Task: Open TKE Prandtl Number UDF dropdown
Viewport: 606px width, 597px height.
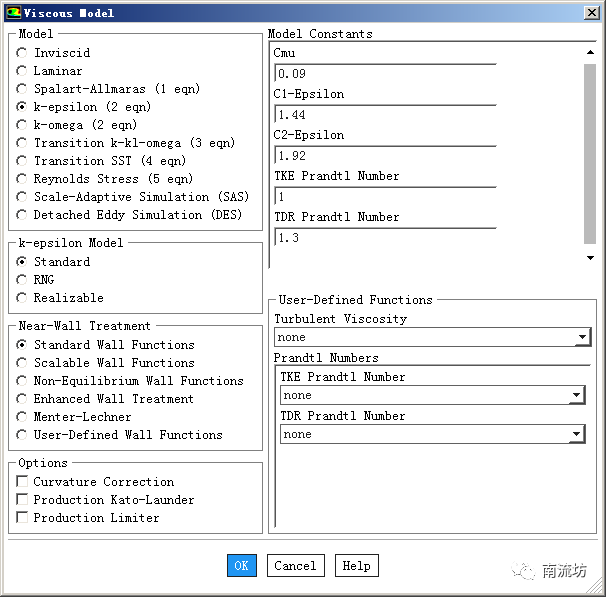Action: (433, 395)
